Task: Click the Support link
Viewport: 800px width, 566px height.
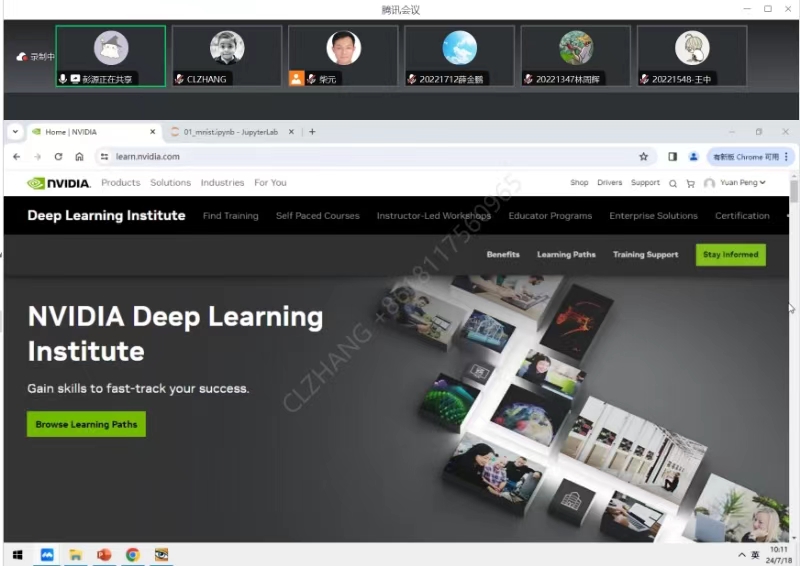Action: pos(645,183)
